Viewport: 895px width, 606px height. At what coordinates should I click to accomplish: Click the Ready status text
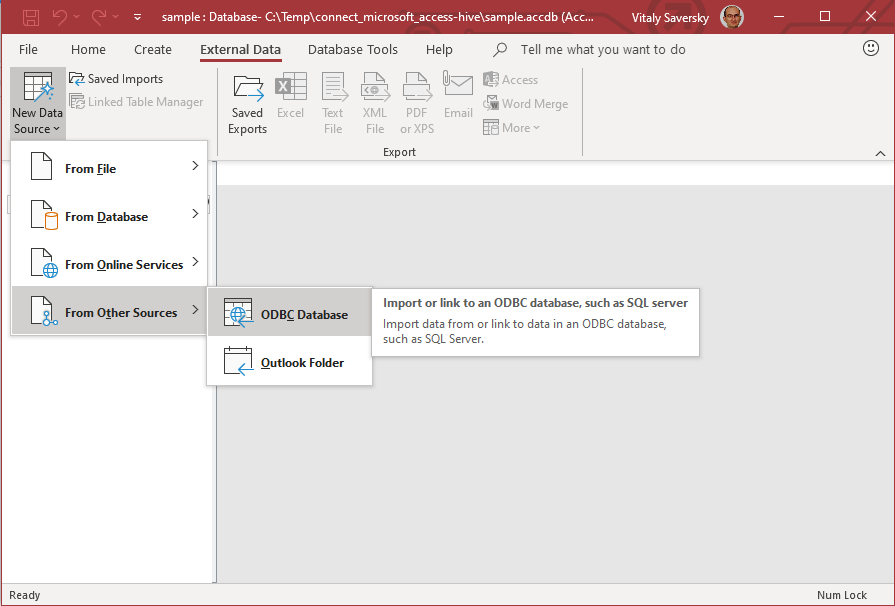(x=25, y=595)
